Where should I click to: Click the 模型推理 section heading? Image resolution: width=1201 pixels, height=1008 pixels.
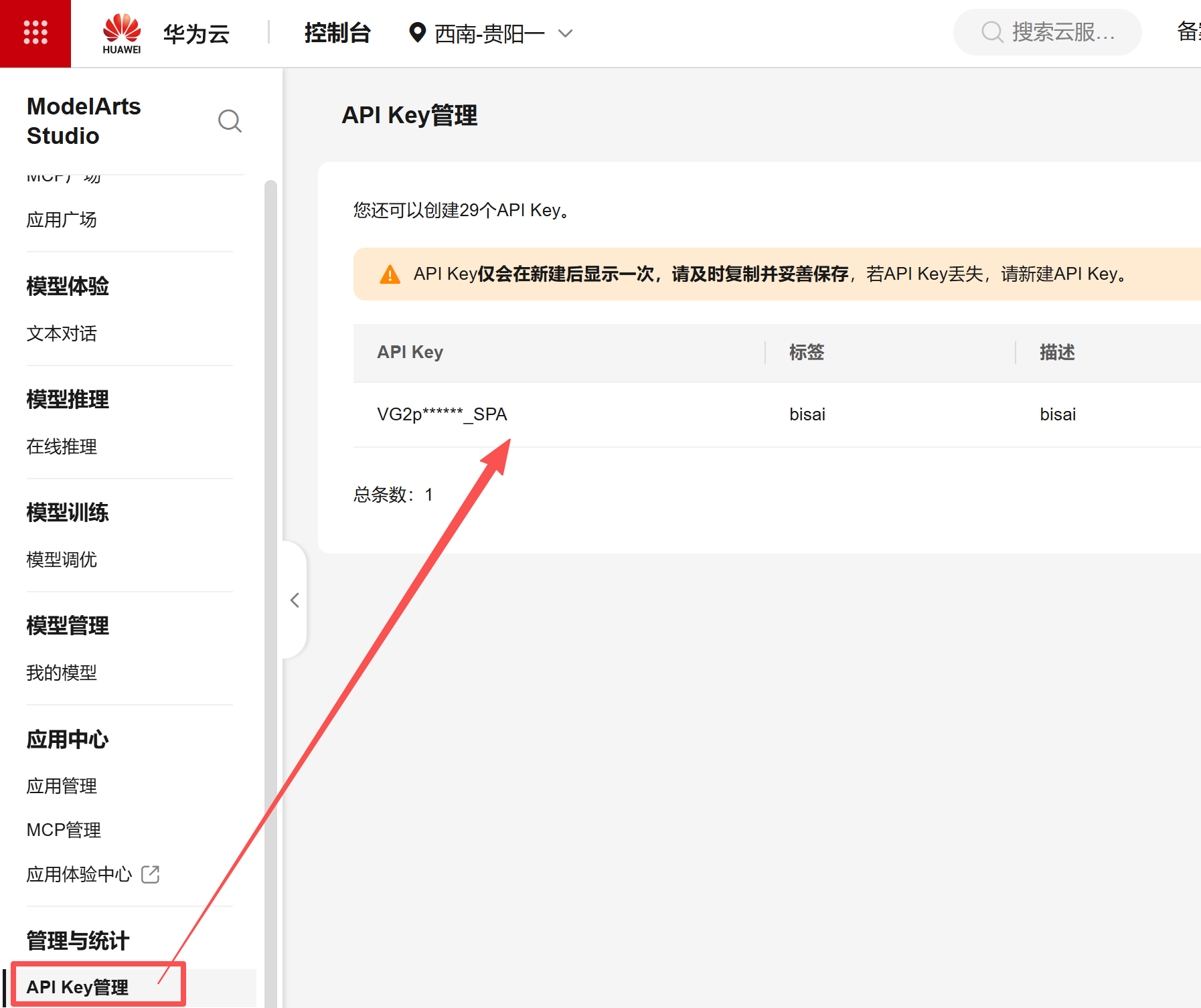tap(68, 399)
